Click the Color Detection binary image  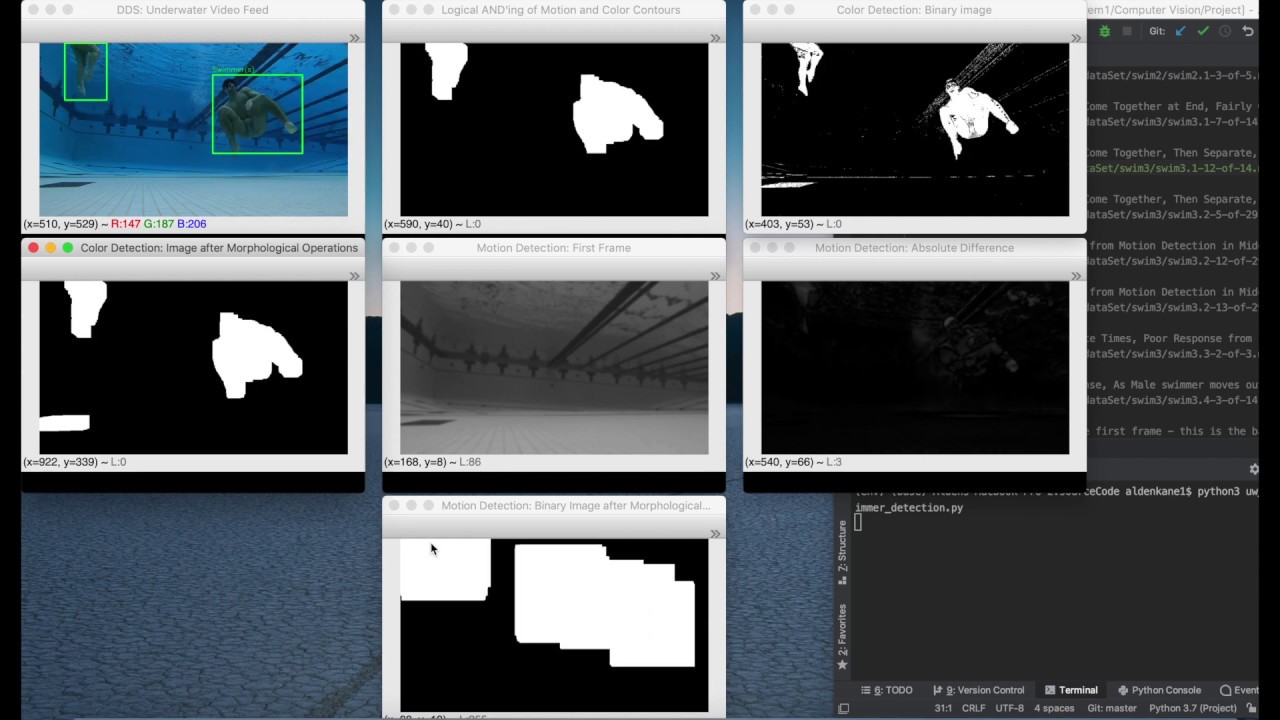tap(915, 130)
